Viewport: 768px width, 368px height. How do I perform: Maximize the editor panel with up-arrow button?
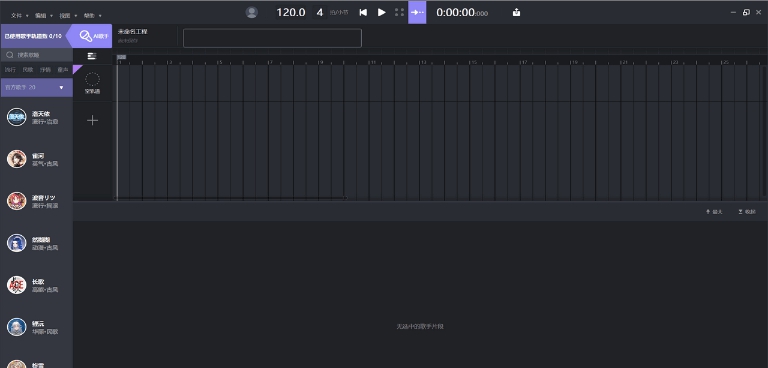714,212
